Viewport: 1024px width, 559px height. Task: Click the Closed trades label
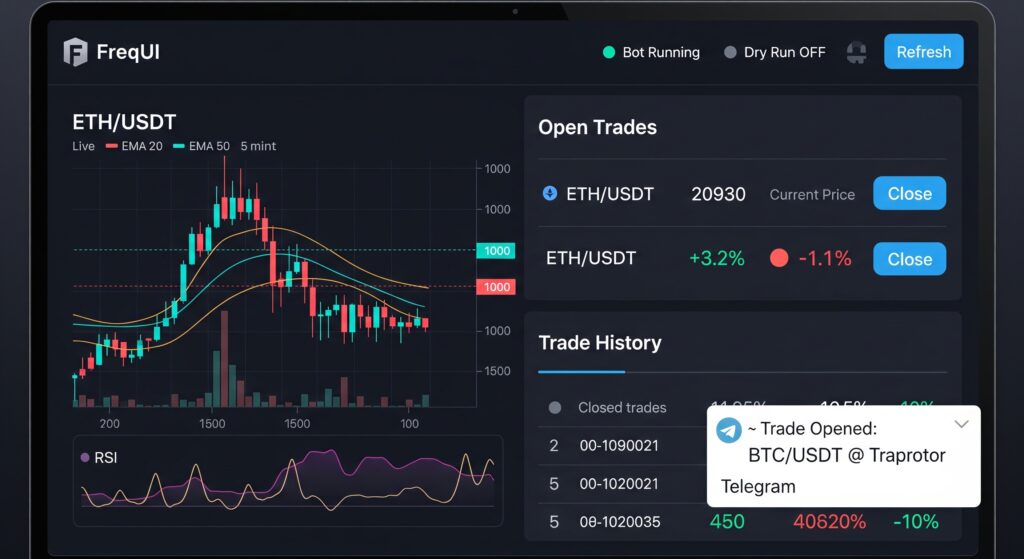tap(622, 407)
